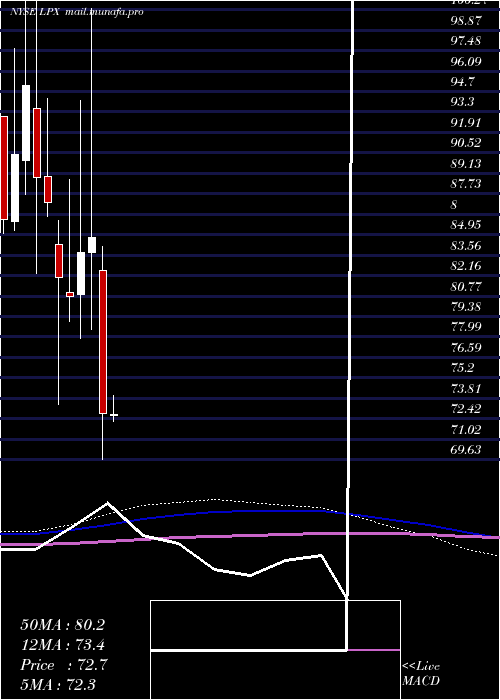Click the 91.91 price axis label
The height and width of the screenshot is (700, 500).
click(466, 123)
